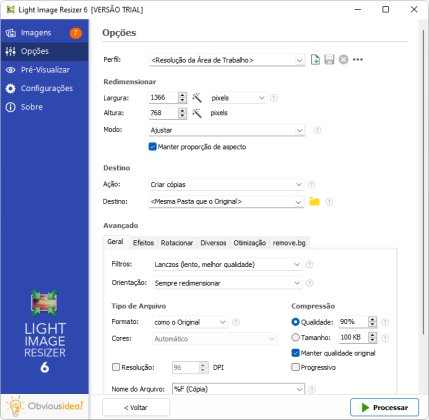Switch to the Rotacionar tab

pyautogui.click(x=177, y=243)
